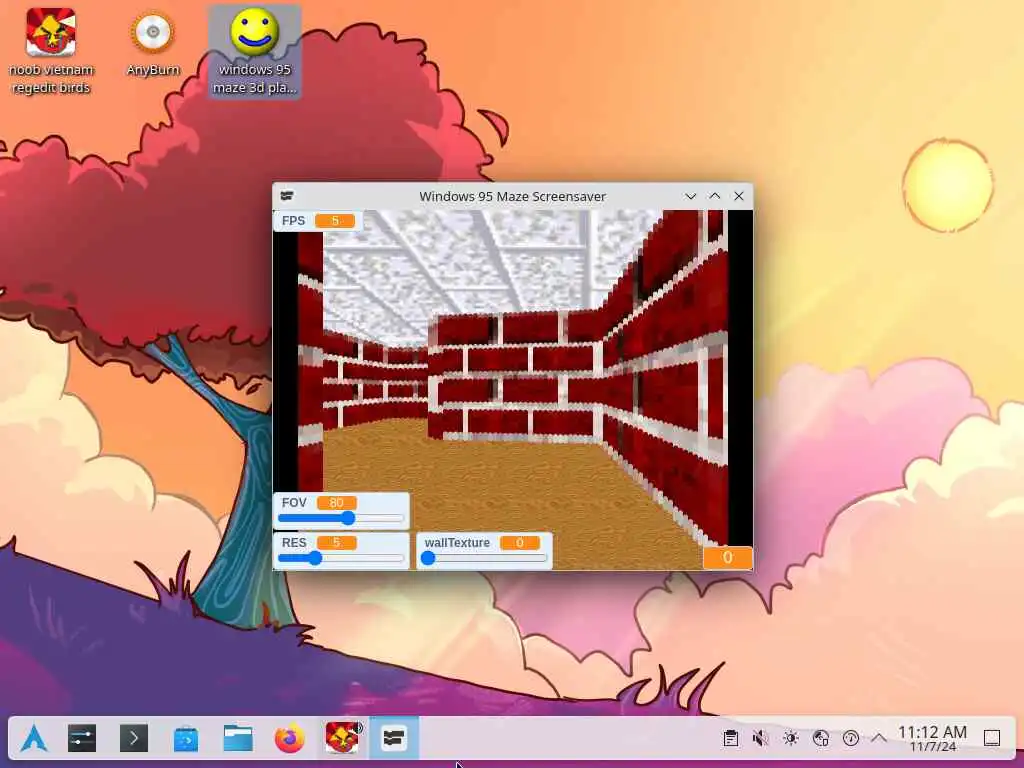Click the FOV value 80 readout
The image size is (1024, 768).
pos(336,503)
